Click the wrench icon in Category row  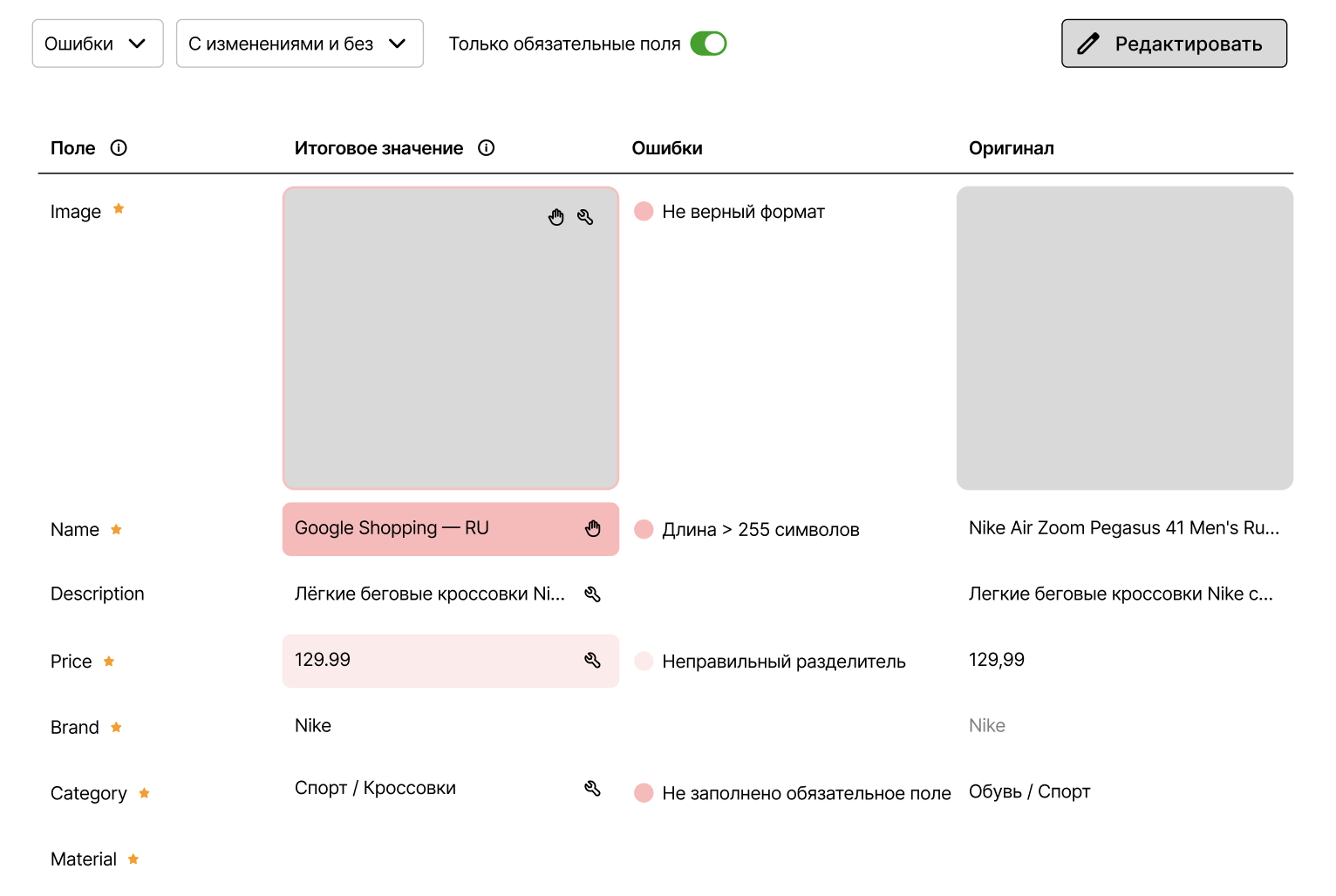tap(593, 789)
